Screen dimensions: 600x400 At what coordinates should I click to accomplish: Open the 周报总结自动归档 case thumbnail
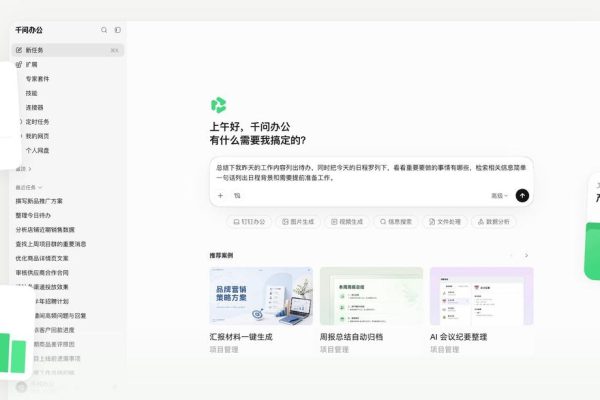point(371,296)
